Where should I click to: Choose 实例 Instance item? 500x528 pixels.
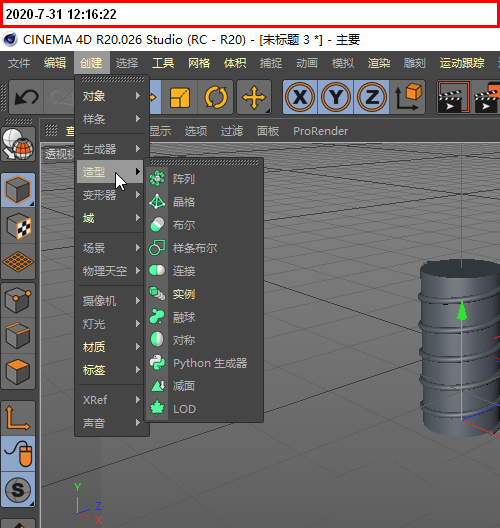tap(204, 294)
